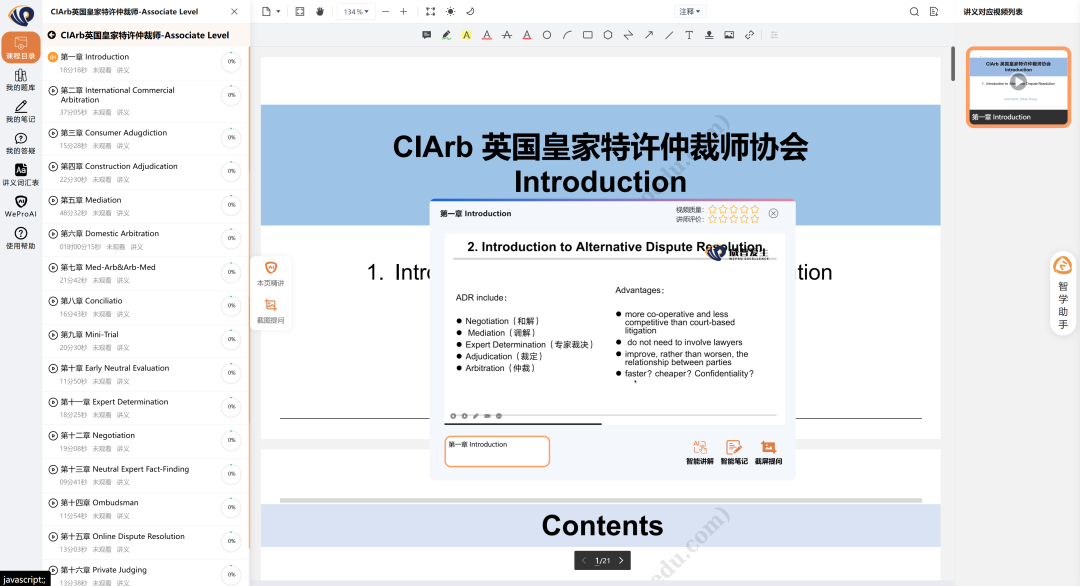Go to next page arrow
The height and width of the screenshot is (586, 1080).
[621, 560]
